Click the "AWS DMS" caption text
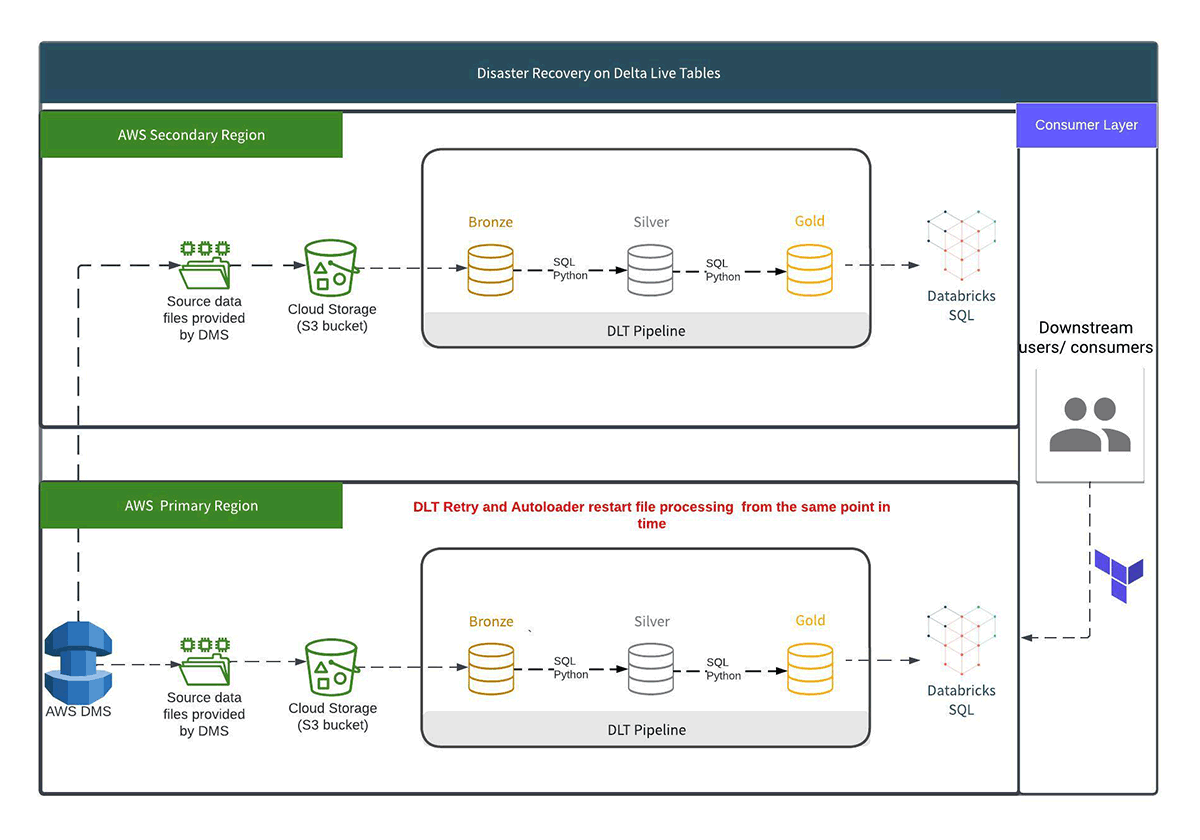 pos(78,712)
